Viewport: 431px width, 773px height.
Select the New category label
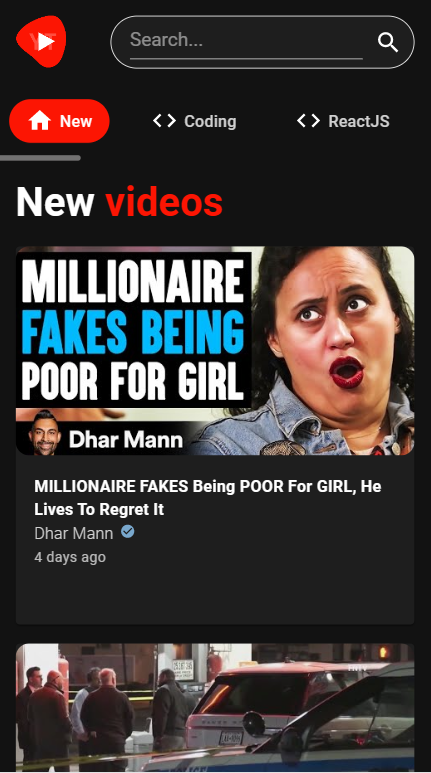coord(76,121)
